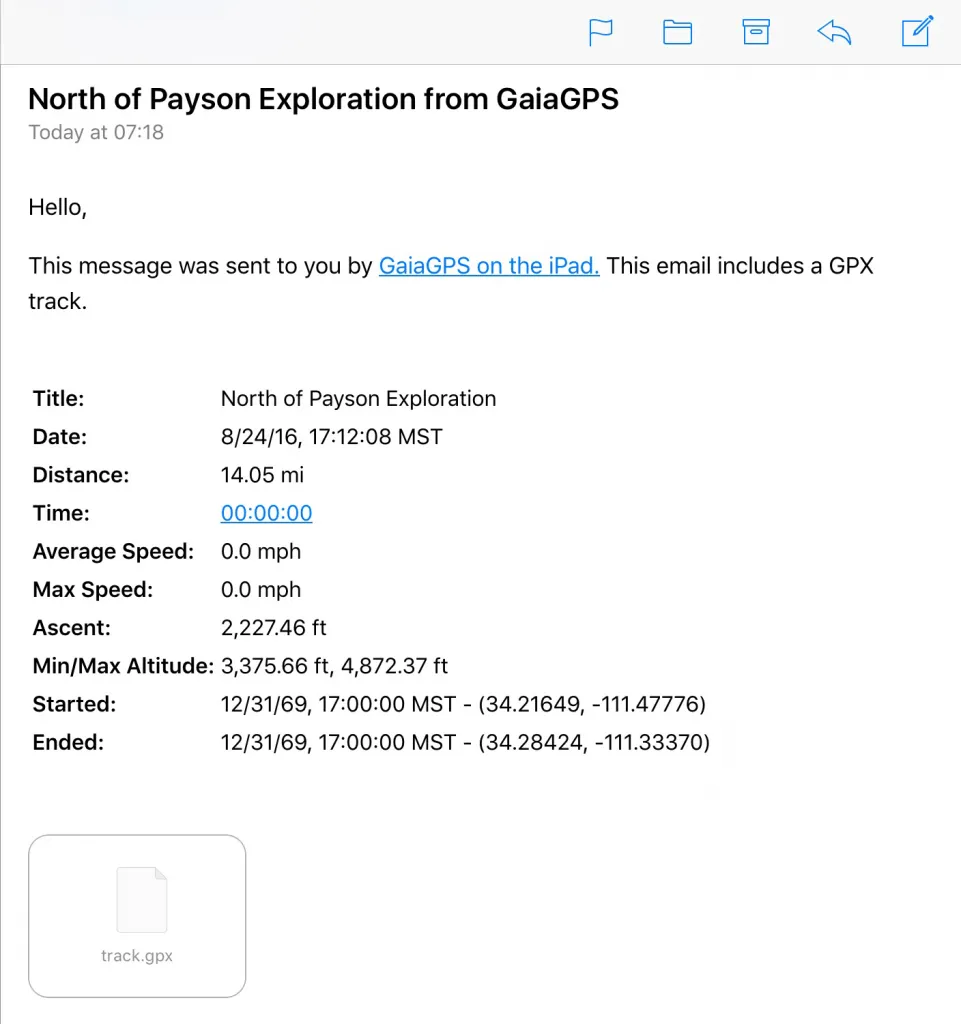961x1024 pixels.
Task: Select the 'Ended:' field label
Action: coord(69,743)
